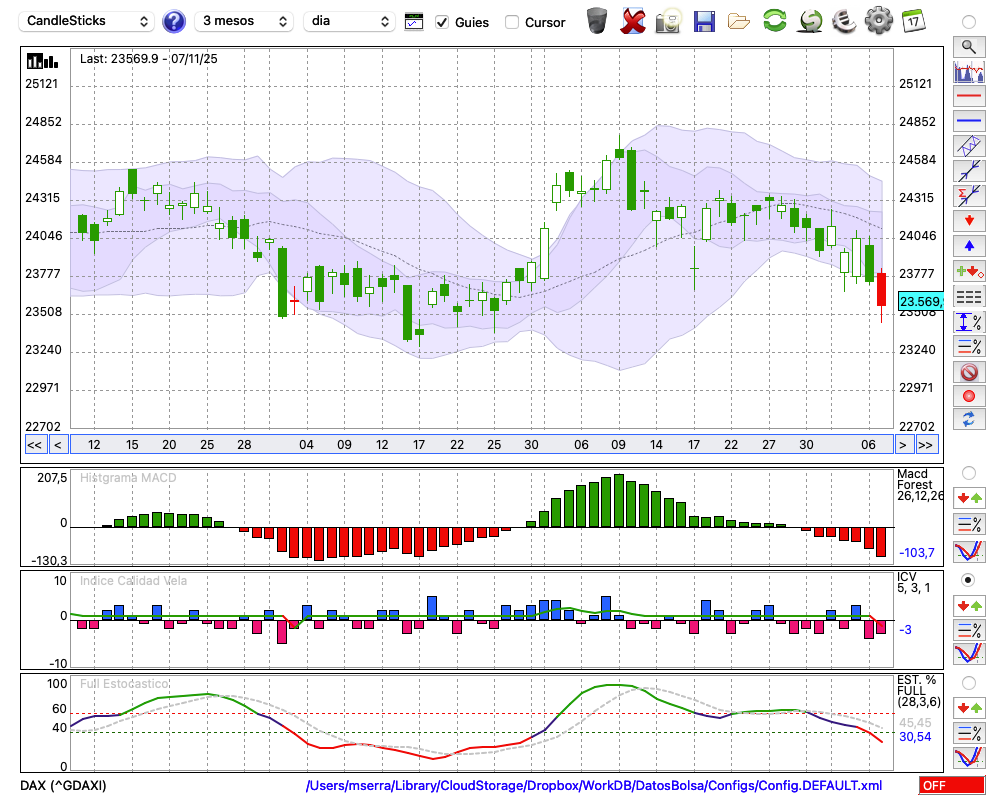Viewport: 1000px width, 800px height.
Task: Uncheck the Guies checkbox
Action: point(442,22)
